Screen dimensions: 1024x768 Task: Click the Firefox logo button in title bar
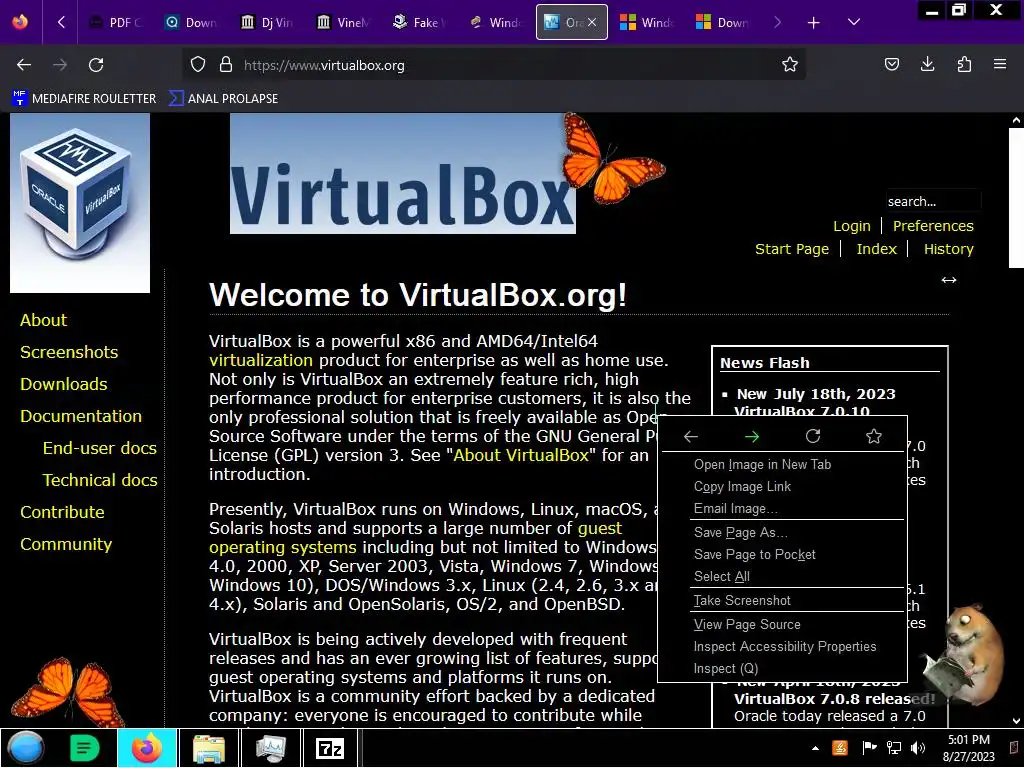point(20,22)
